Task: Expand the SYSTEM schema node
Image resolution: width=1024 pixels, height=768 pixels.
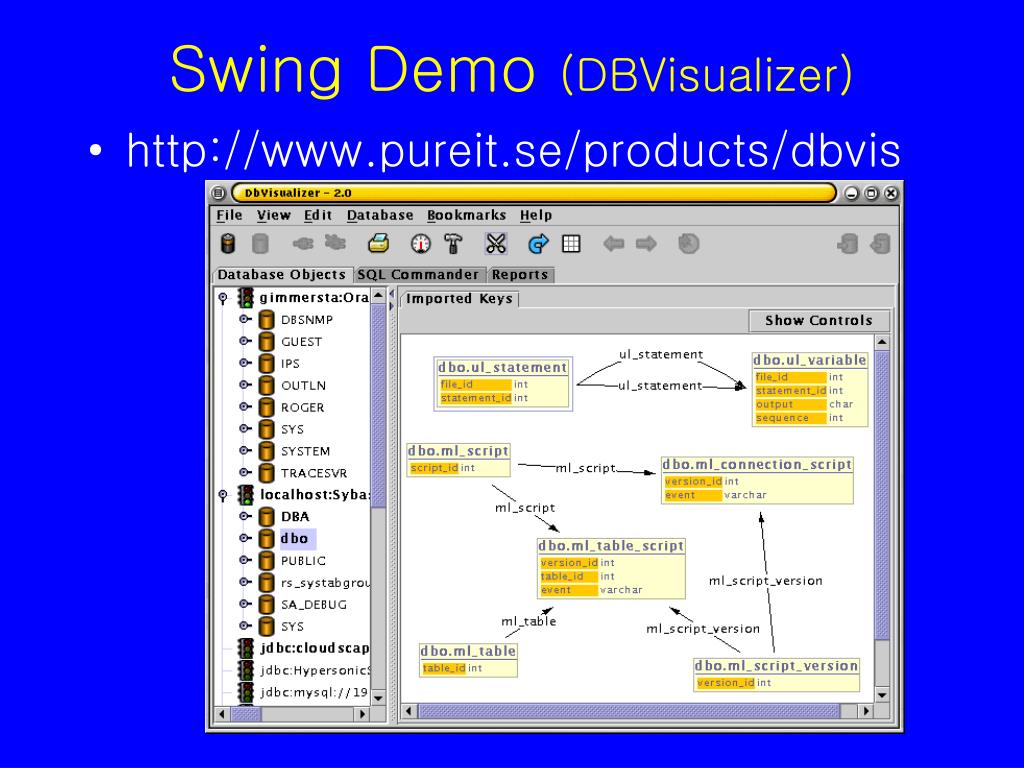Action: click(245, 451)
